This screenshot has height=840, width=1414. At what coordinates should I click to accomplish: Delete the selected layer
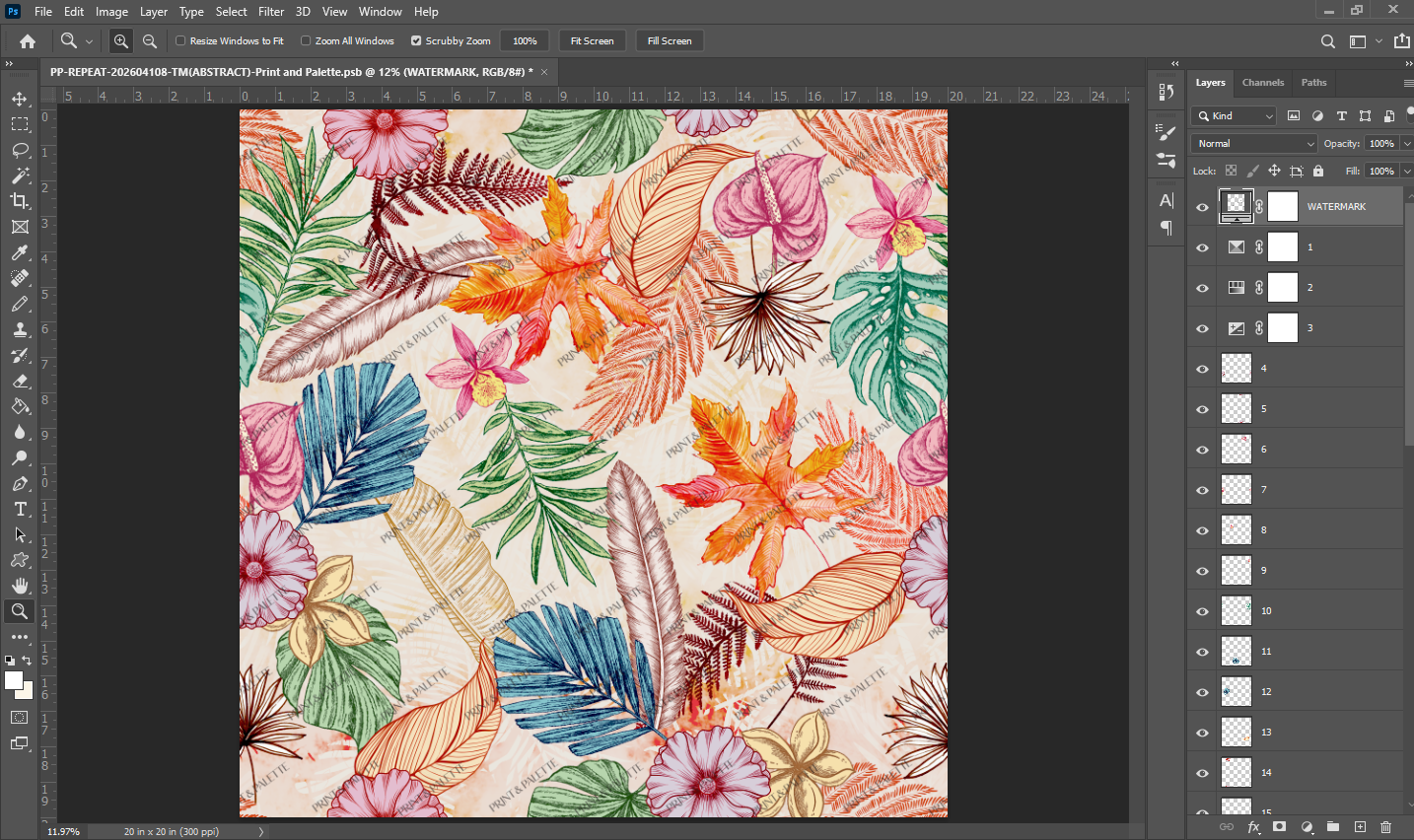pyautogui.click(x=1386, y=827)
